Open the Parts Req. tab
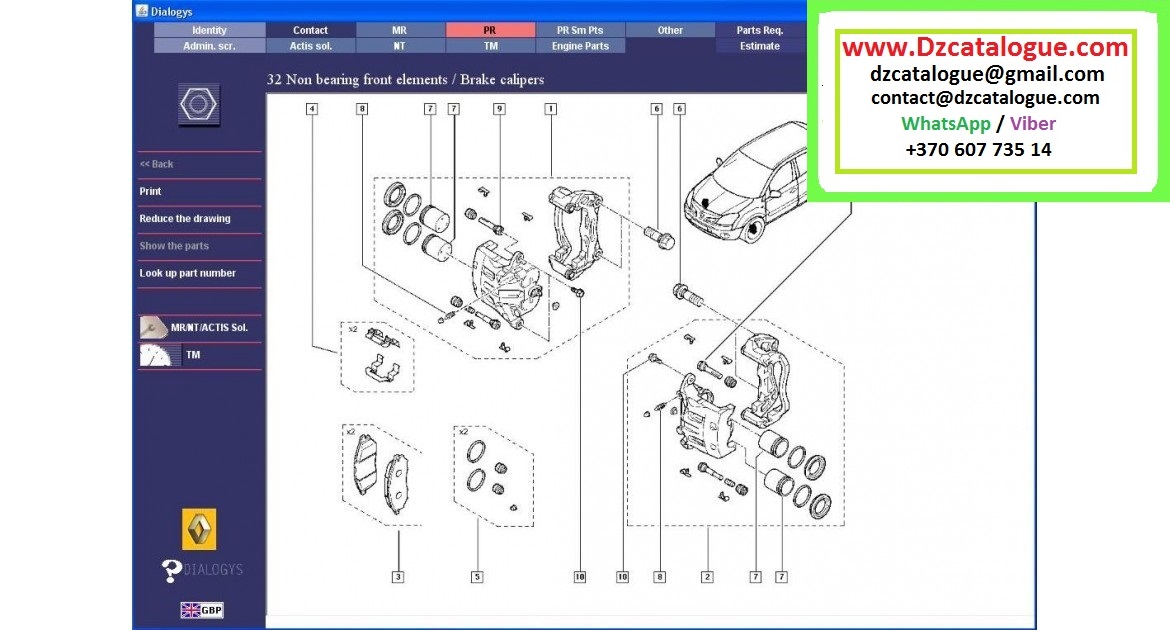The width and height of the screenshot is (1170, 630). [760, 30]
